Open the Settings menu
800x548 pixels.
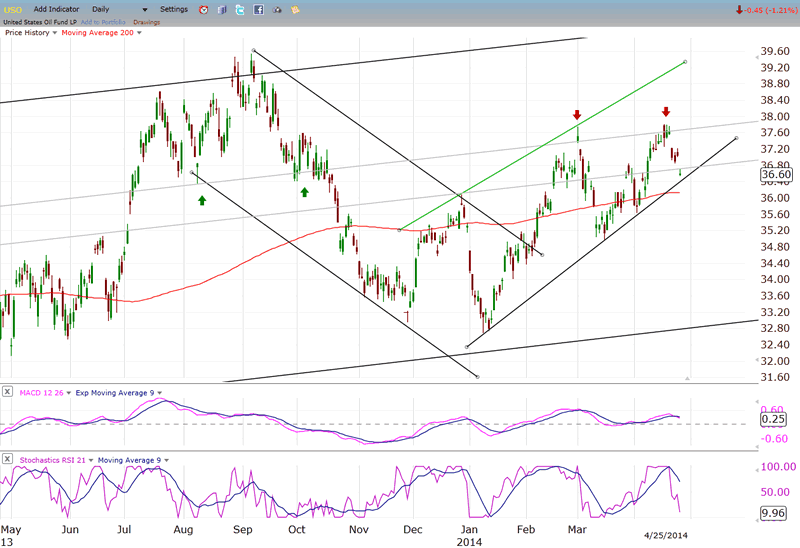[x=173, y=9]
